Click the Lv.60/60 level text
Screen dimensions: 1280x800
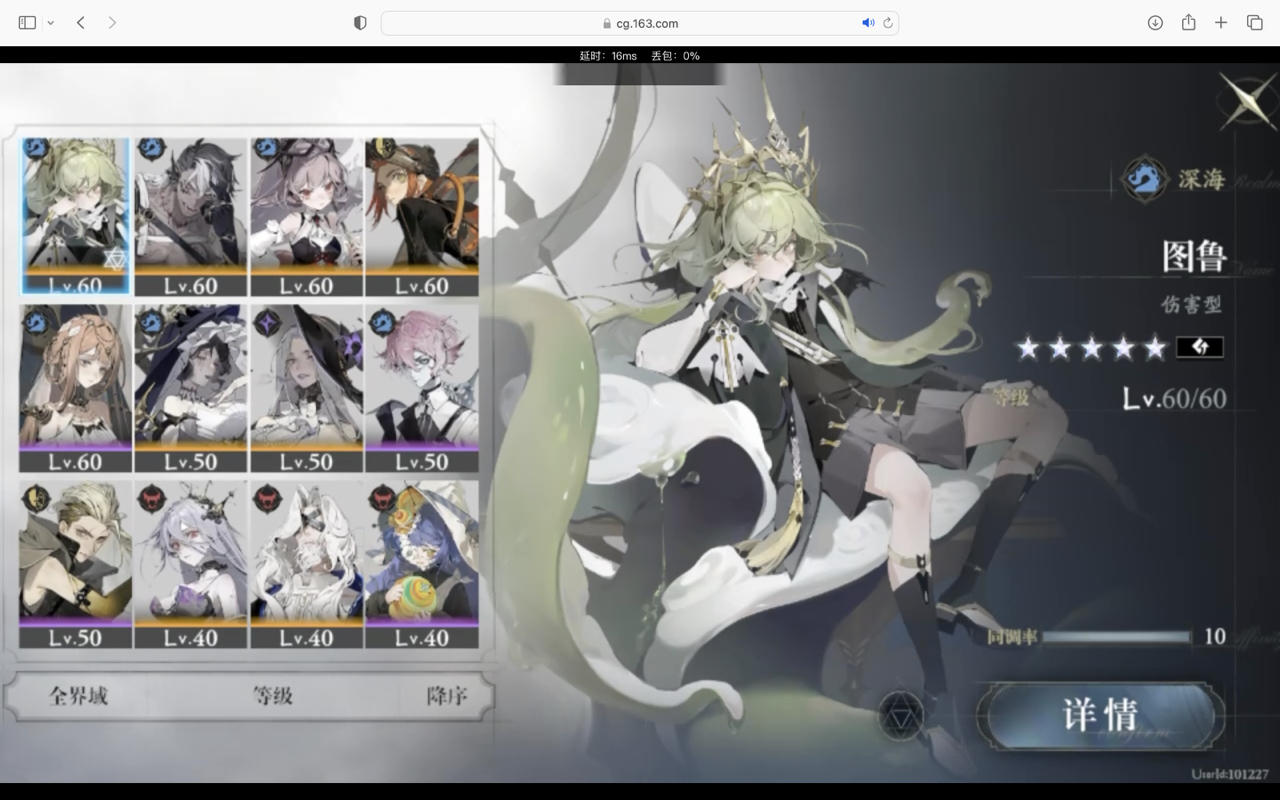point(1174,399)
